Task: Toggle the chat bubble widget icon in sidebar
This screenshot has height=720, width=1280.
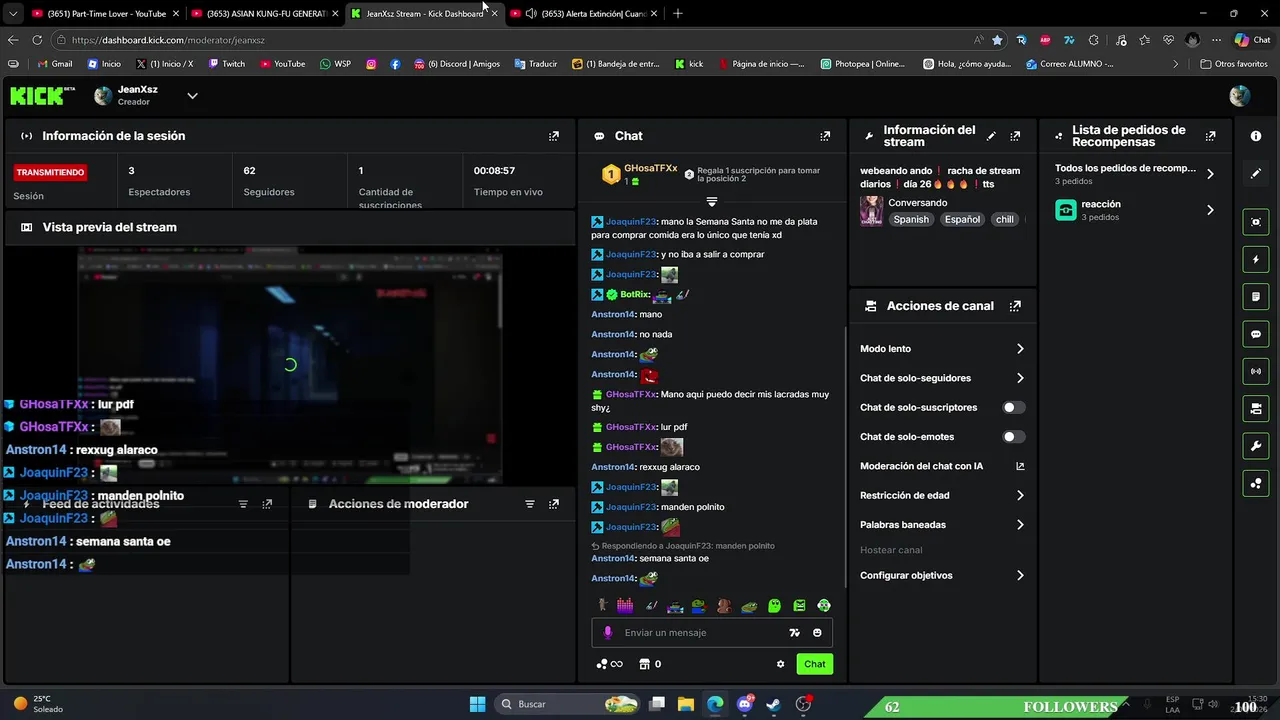Action: pyautogui.click(x=1256, y=334)
